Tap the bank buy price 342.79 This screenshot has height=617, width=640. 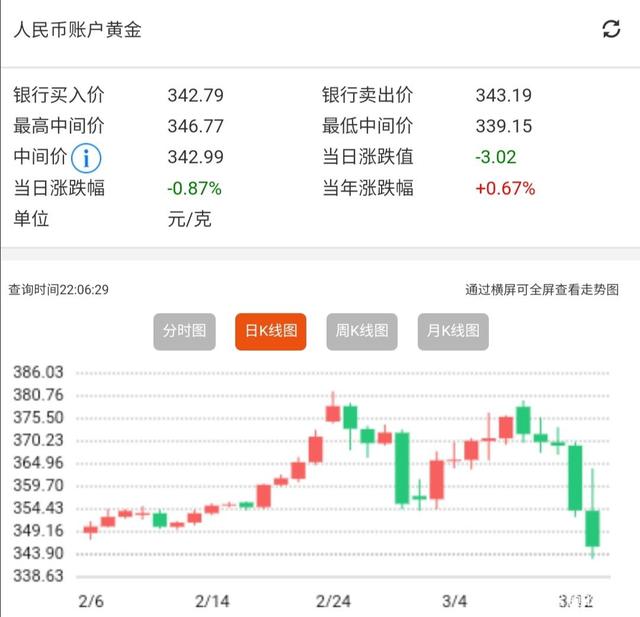[196, 95]
